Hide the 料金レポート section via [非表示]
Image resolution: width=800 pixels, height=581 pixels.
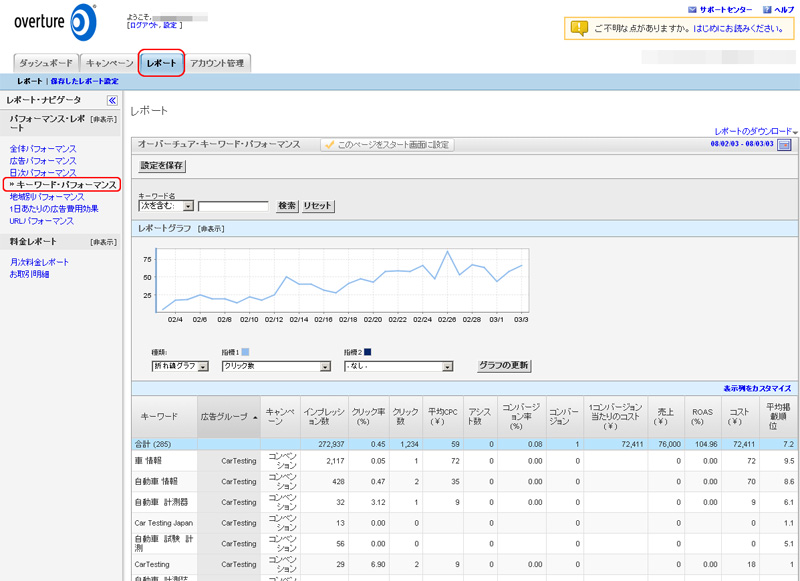pyautogui.click(x=103, y=242)
